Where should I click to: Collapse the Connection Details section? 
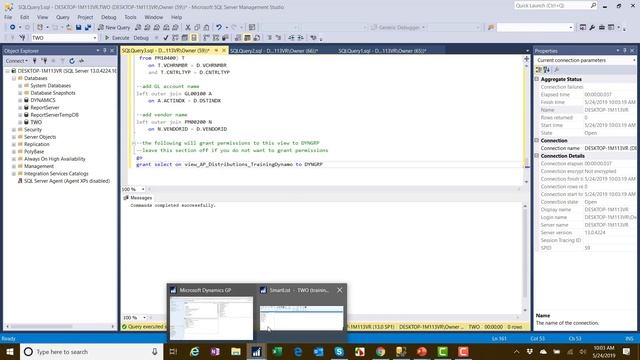click(x=537, y=156)
